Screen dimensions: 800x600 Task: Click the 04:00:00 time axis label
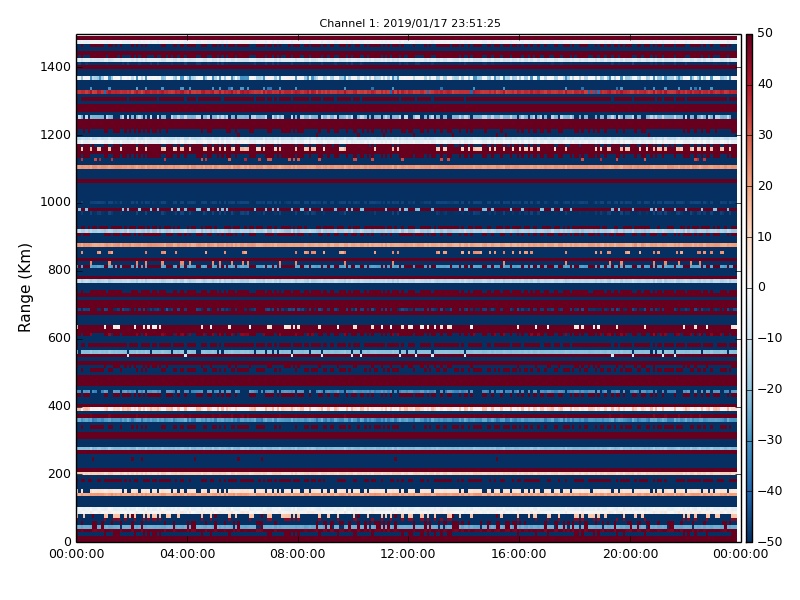pos(187,554)
